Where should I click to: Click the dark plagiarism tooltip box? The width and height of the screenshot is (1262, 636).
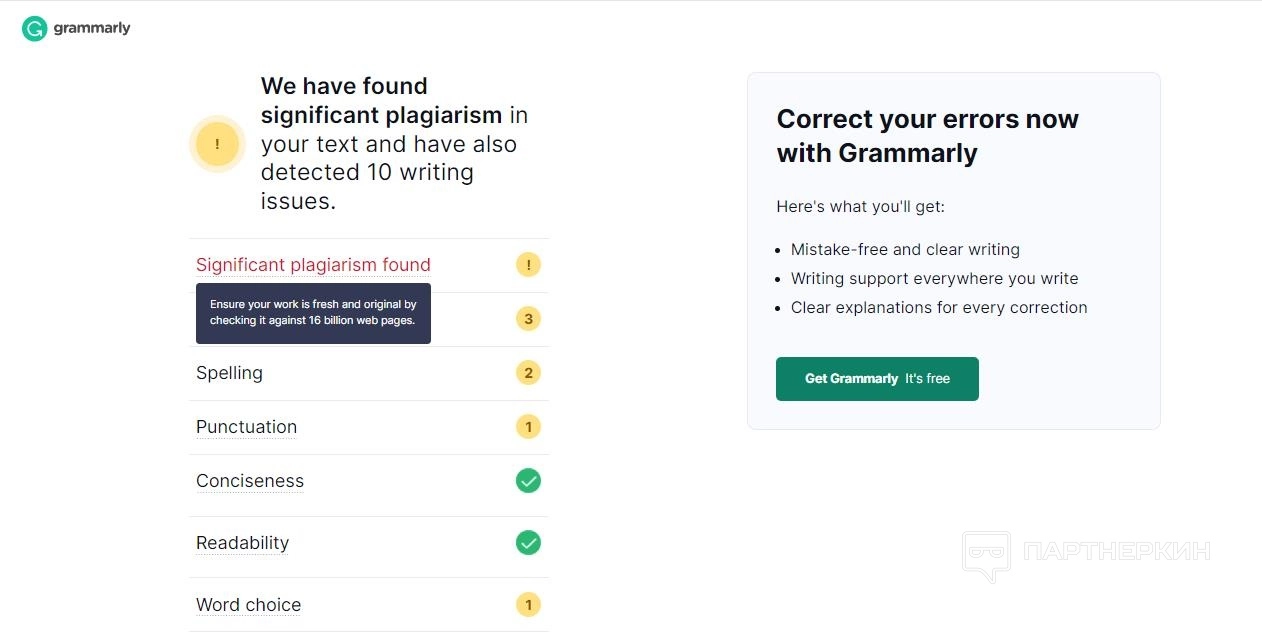point(313,313)
